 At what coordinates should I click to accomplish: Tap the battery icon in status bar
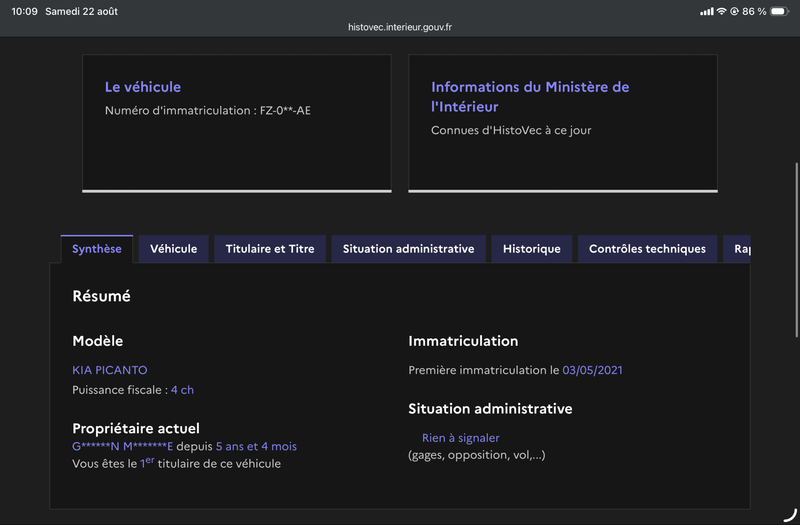point(779,11)
